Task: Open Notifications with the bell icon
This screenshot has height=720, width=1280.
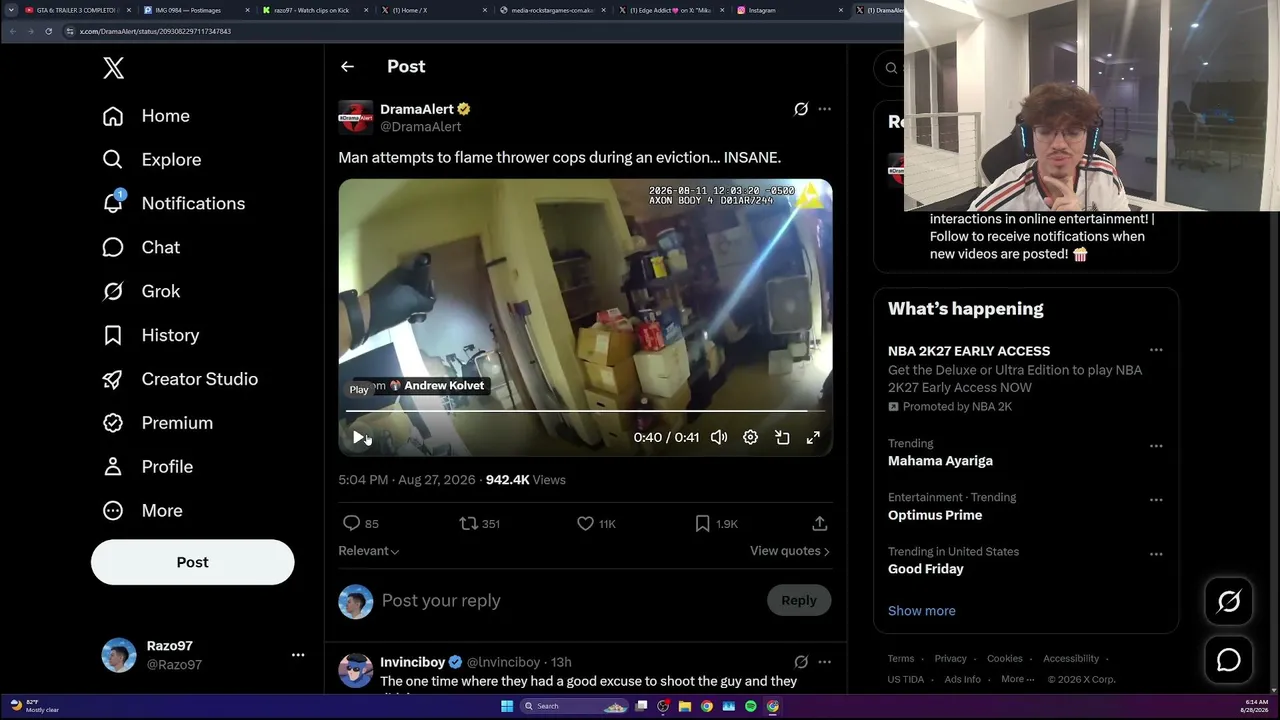Action: tap(174, 203)
